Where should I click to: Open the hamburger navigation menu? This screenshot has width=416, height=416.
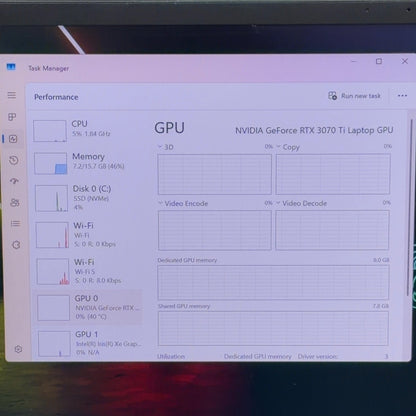point(12,95)
